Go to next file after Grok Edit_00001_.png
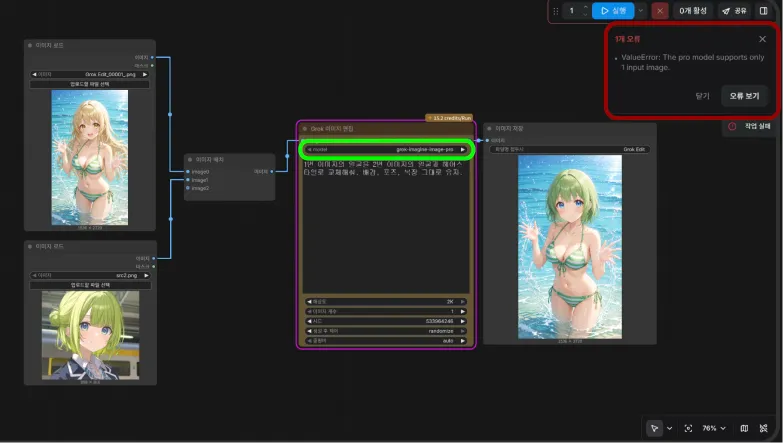Viewport: 783px width, 443px height. pyautogui.click(x=145, y=74)
